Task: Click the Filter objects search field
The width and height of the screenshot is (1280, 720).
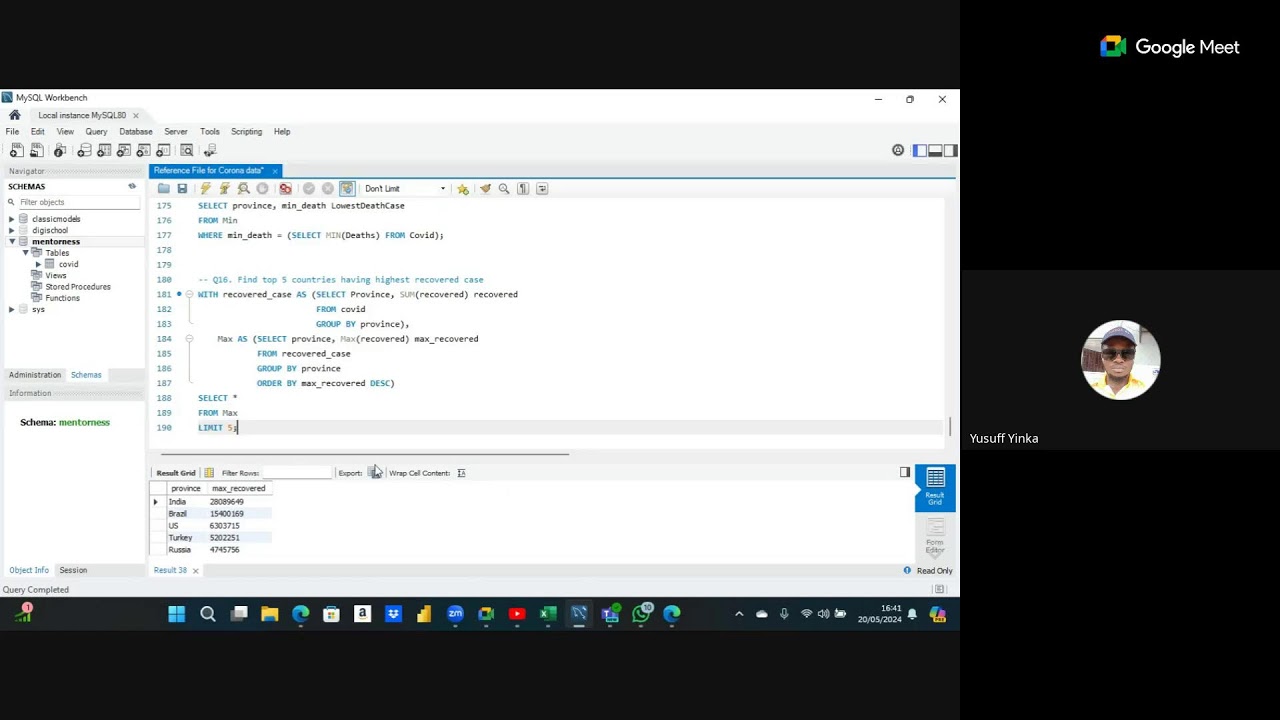Action: point(78,202)
